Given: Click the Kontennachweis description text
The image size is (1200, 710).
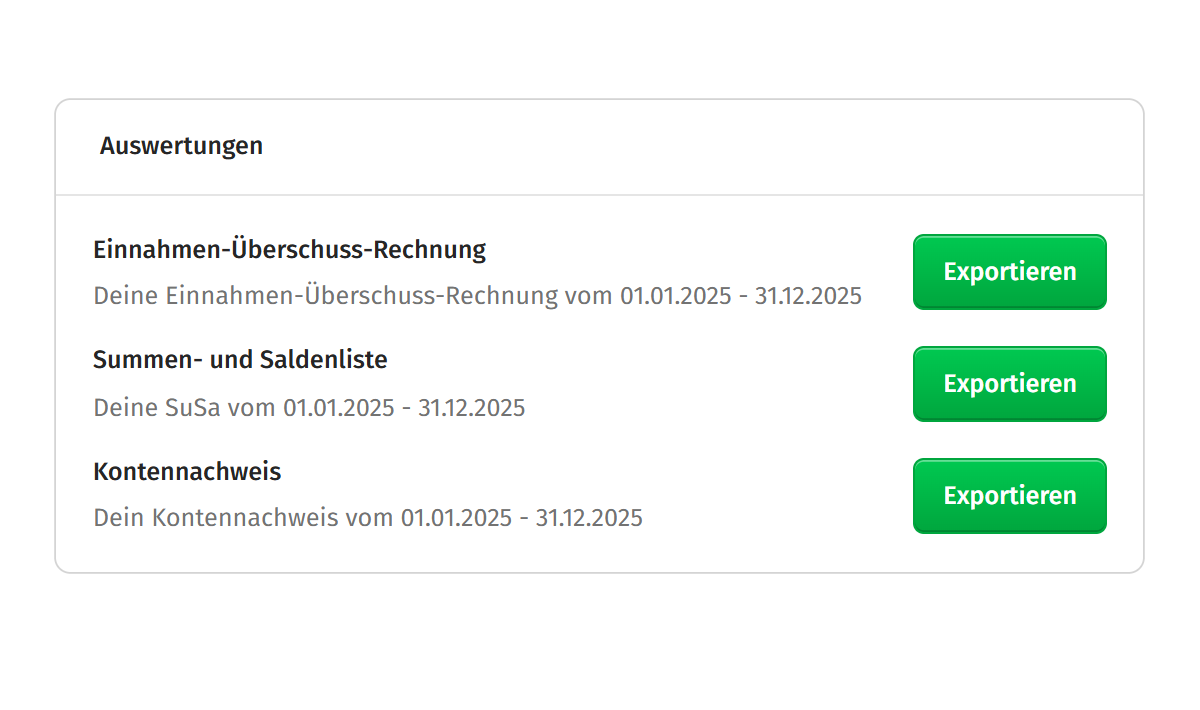Looking at the screenshot, I should coord(367,518).
